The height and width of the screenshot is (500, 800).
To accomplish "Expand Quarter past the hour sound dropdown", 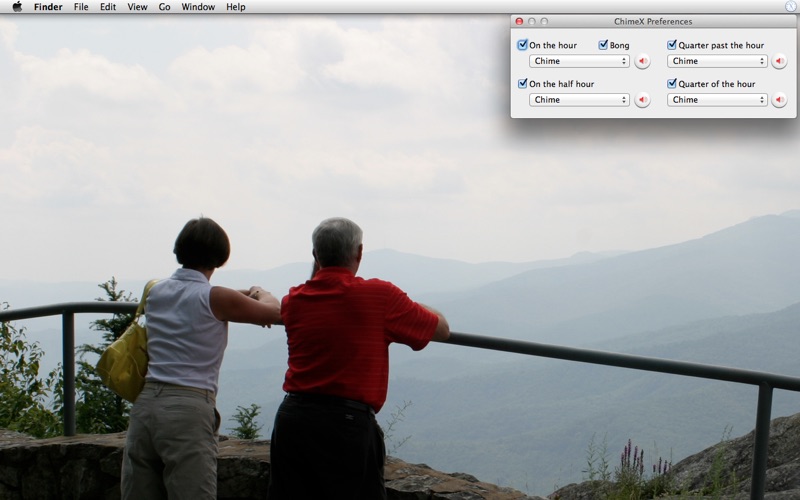I will tap(717, 61).
